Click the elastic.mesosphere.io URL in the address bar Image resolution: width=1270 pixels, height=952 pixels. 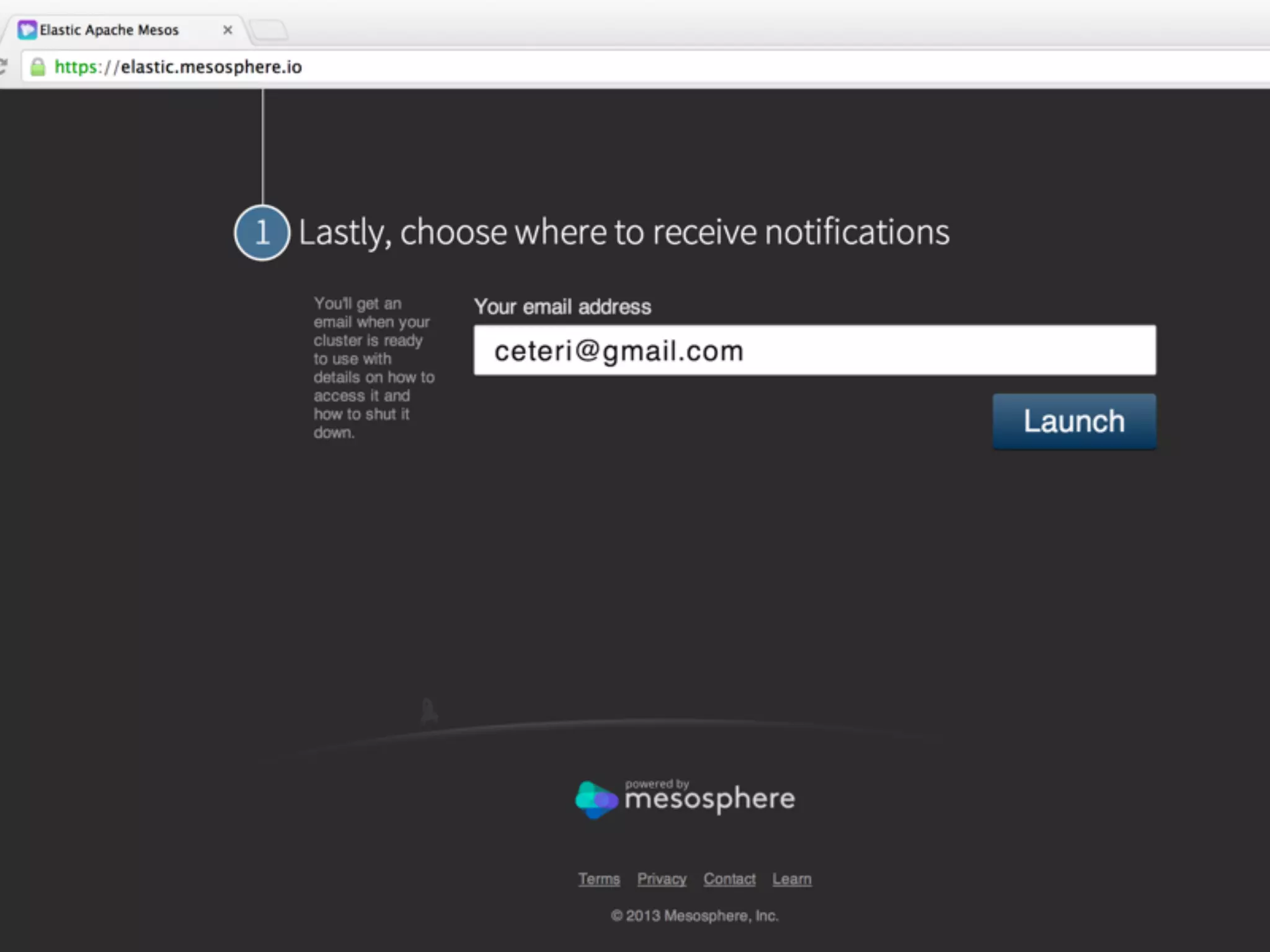pyautogui.click(x=180, y=67)
